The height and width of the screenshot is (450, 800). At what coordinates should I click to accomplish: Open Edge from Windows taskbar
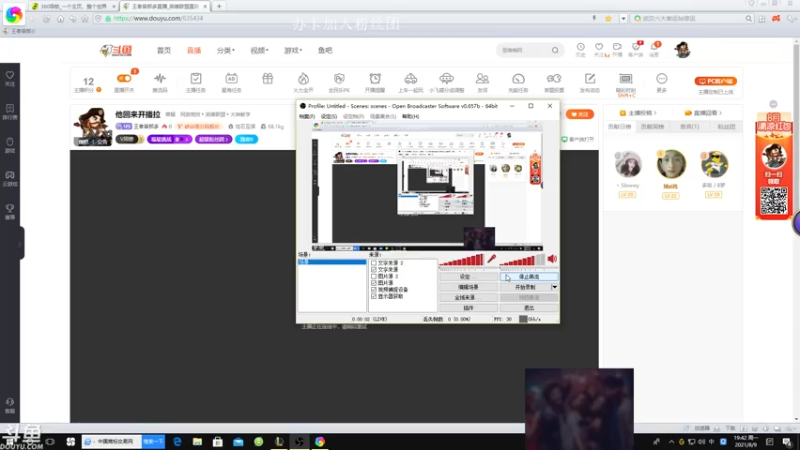[x=177, y=441]
